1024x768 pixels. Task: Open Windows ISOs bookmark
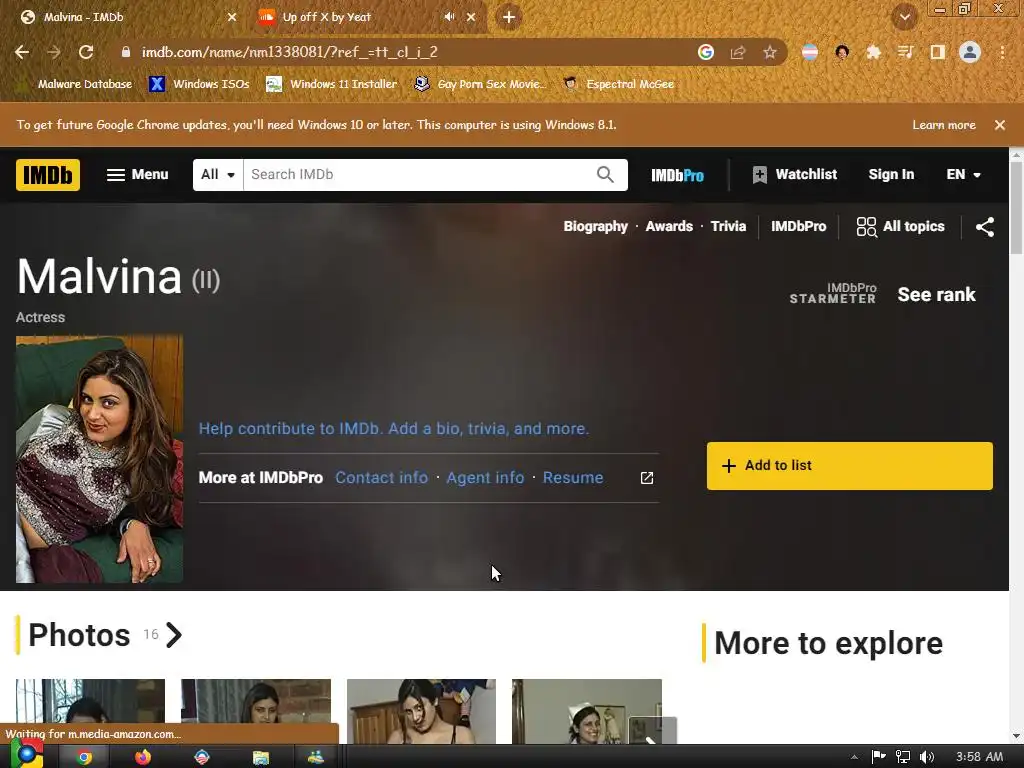click(200, 84)
